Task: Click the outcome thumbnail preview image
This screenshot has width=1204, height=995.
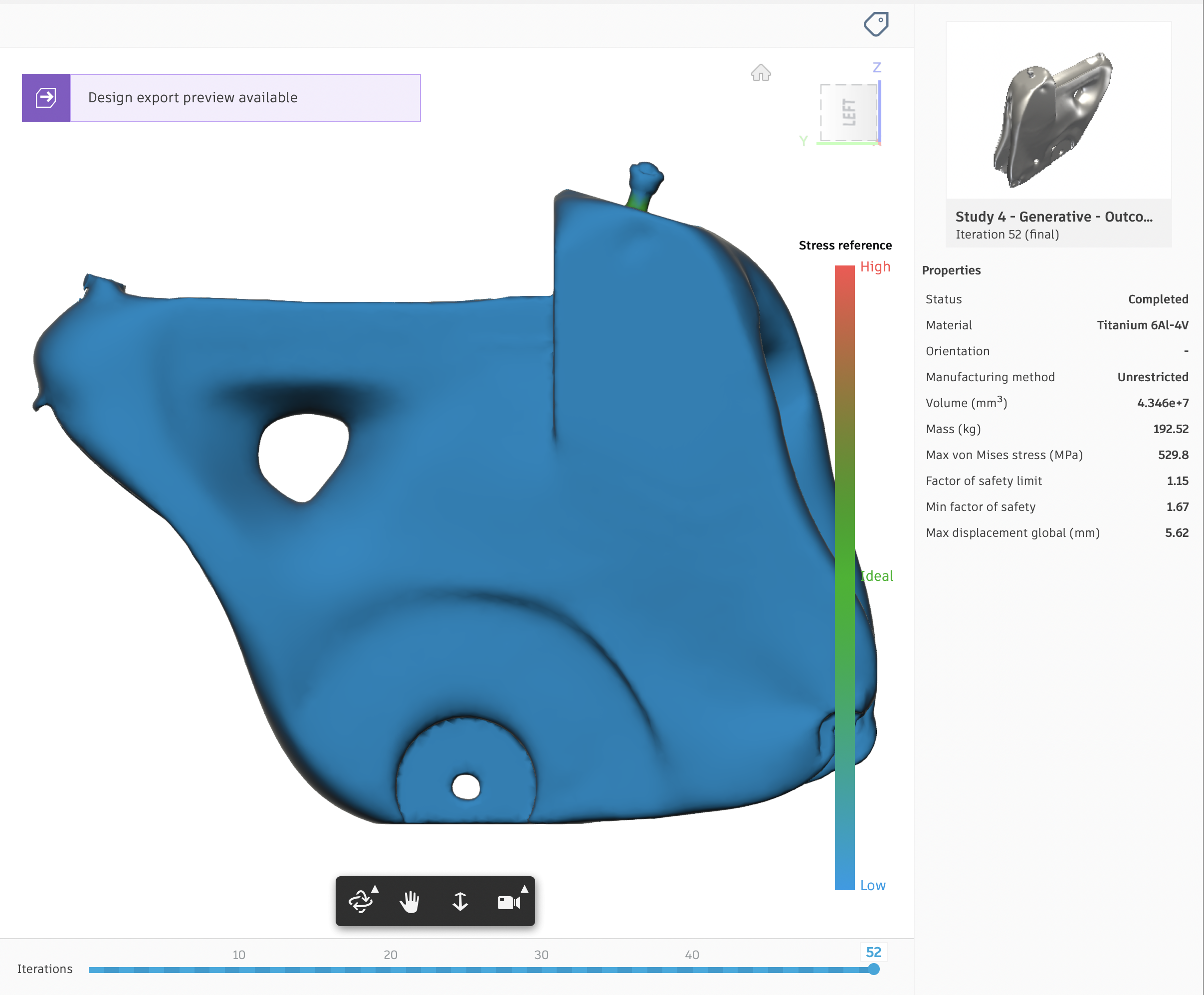Action: point(1058,111)
